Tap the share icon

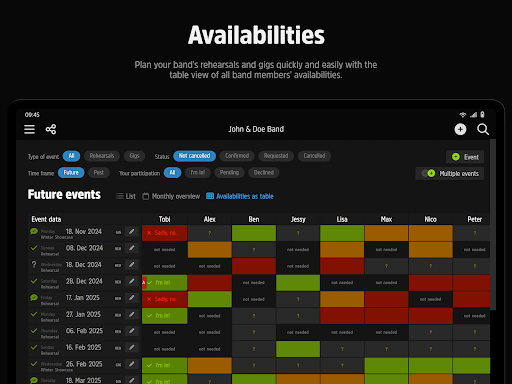click(51, 129)
